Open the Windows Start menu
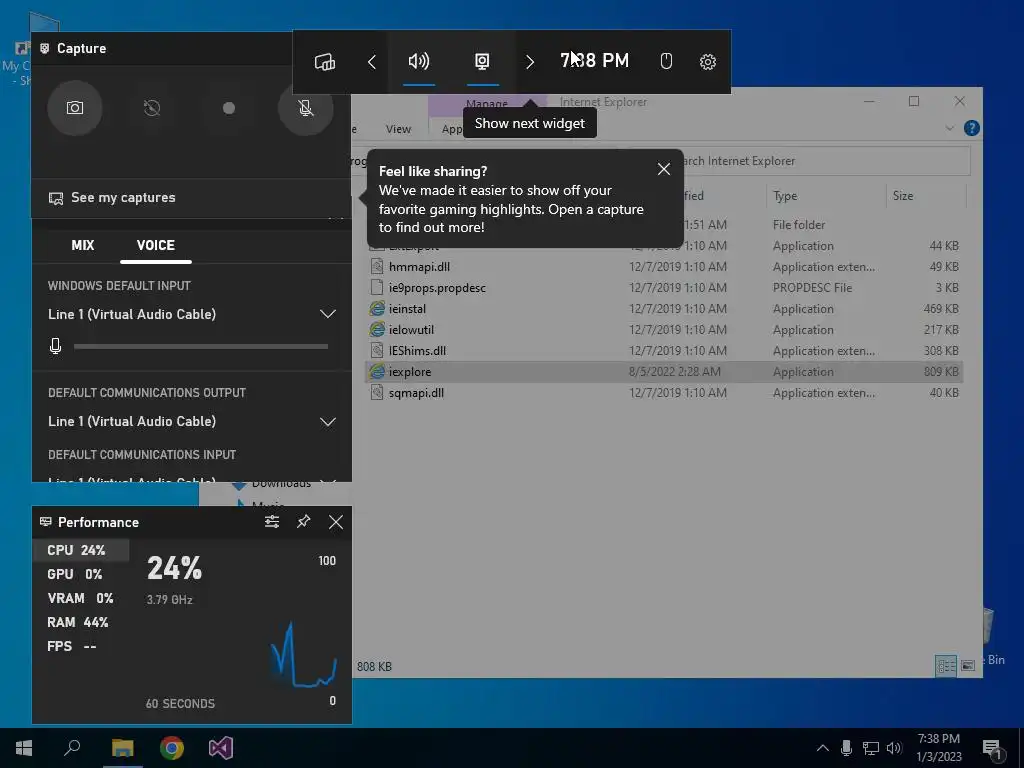This screenshot has height=768, width=1024. (x=24, y=748)
